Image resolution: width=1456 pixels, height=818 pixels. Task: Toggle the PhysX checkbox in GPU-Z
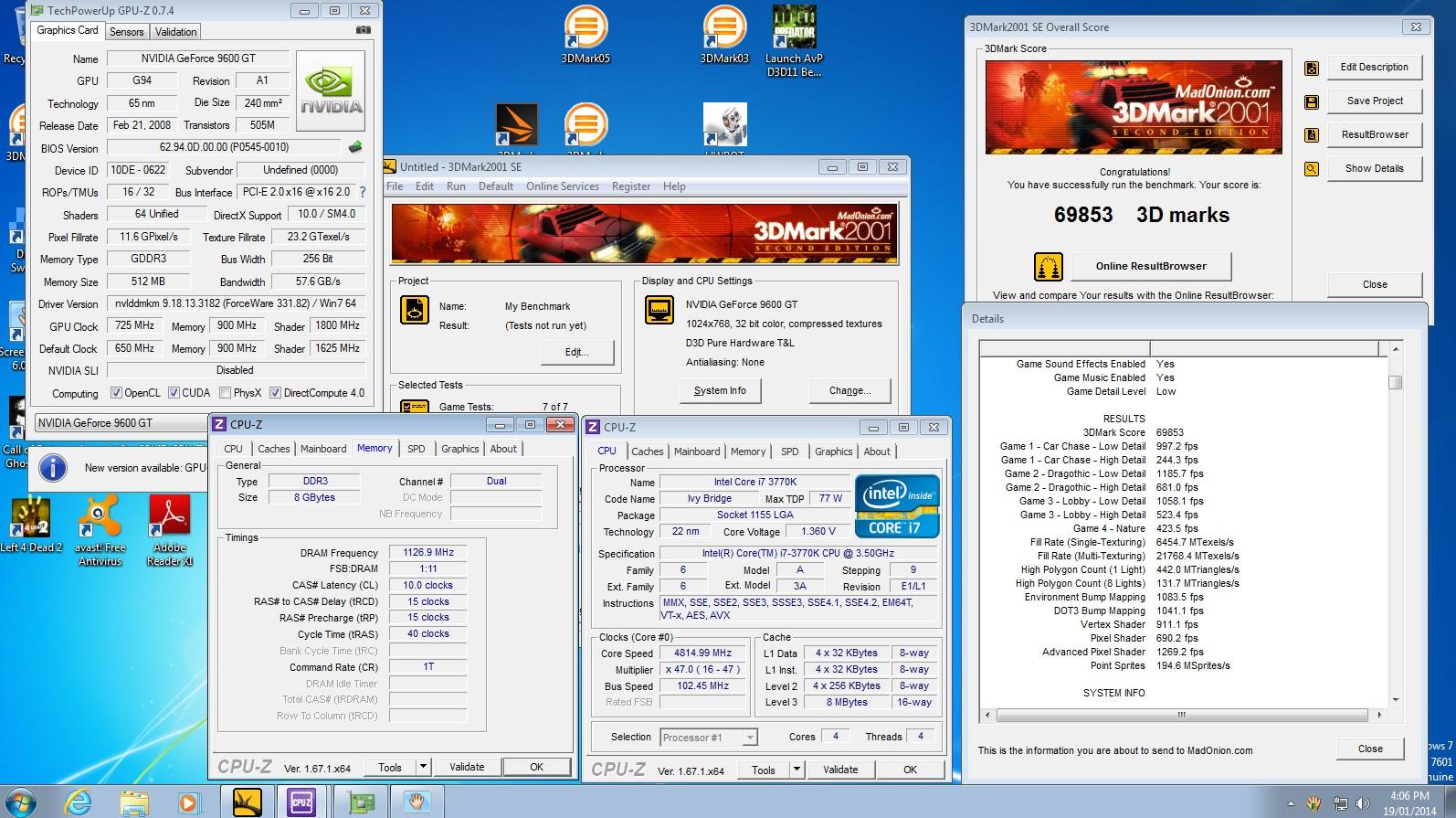pyautogui.click(x=225, y=393)
